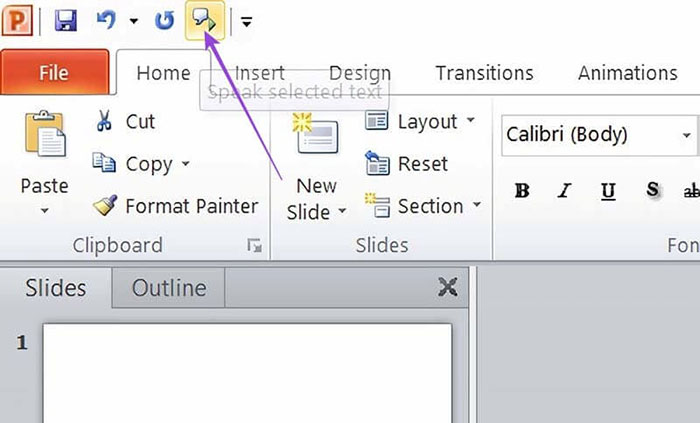Open the File backstage button
Image resolution: width=700 pixels, height=423 pixels.
pyautogui.click(x=54, y=73)
